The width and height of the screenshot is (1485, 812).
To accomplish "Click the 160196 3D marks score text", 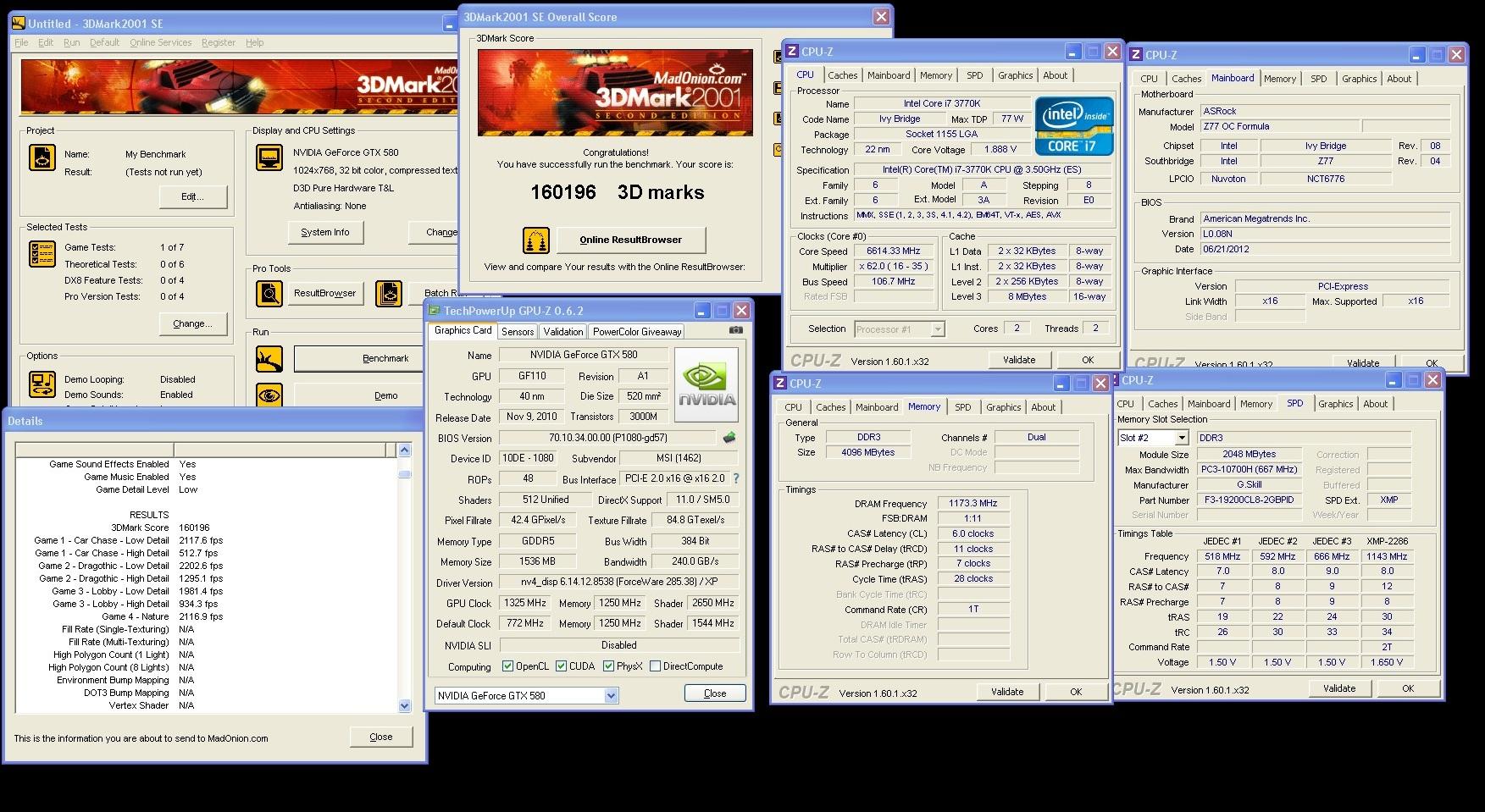I will tap(618, 192).
